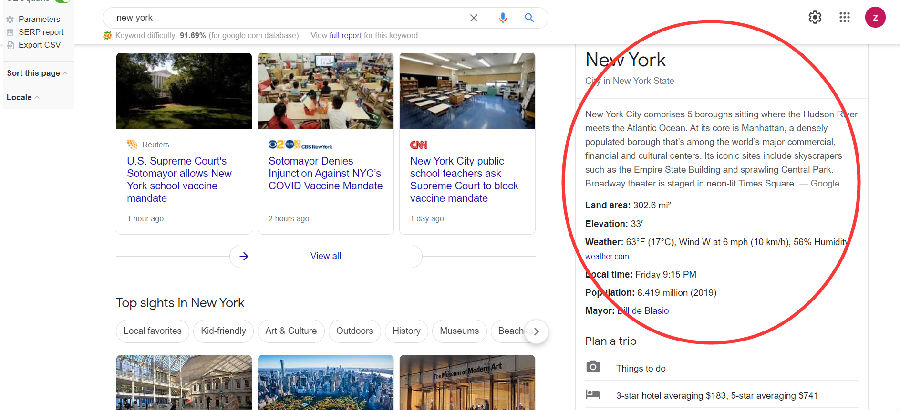The height and width of the screenshot is (410, 900).
Task: Open the Museum of Modern Art photo
Action: 467,382
